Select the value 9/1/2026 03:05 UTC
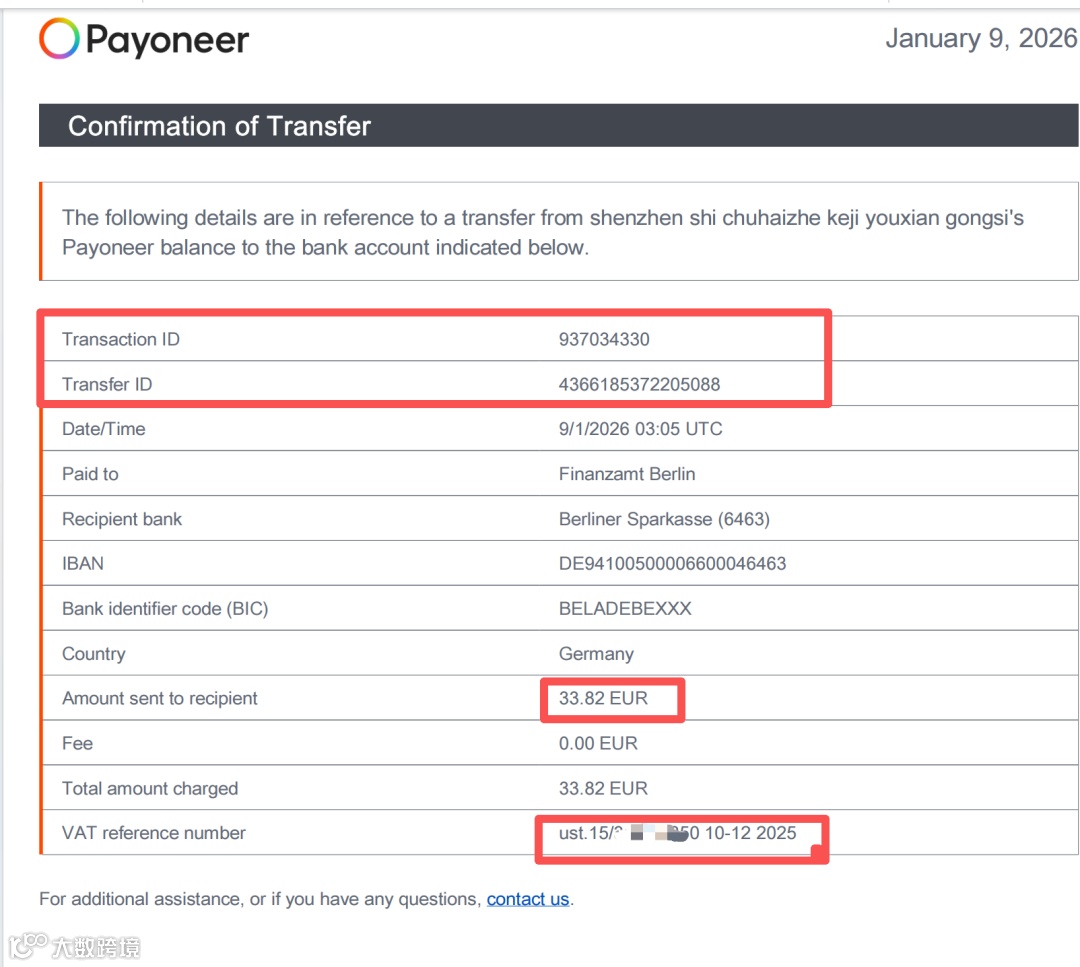This screenshot has width=1080, height=967. (x=641, y=429)
